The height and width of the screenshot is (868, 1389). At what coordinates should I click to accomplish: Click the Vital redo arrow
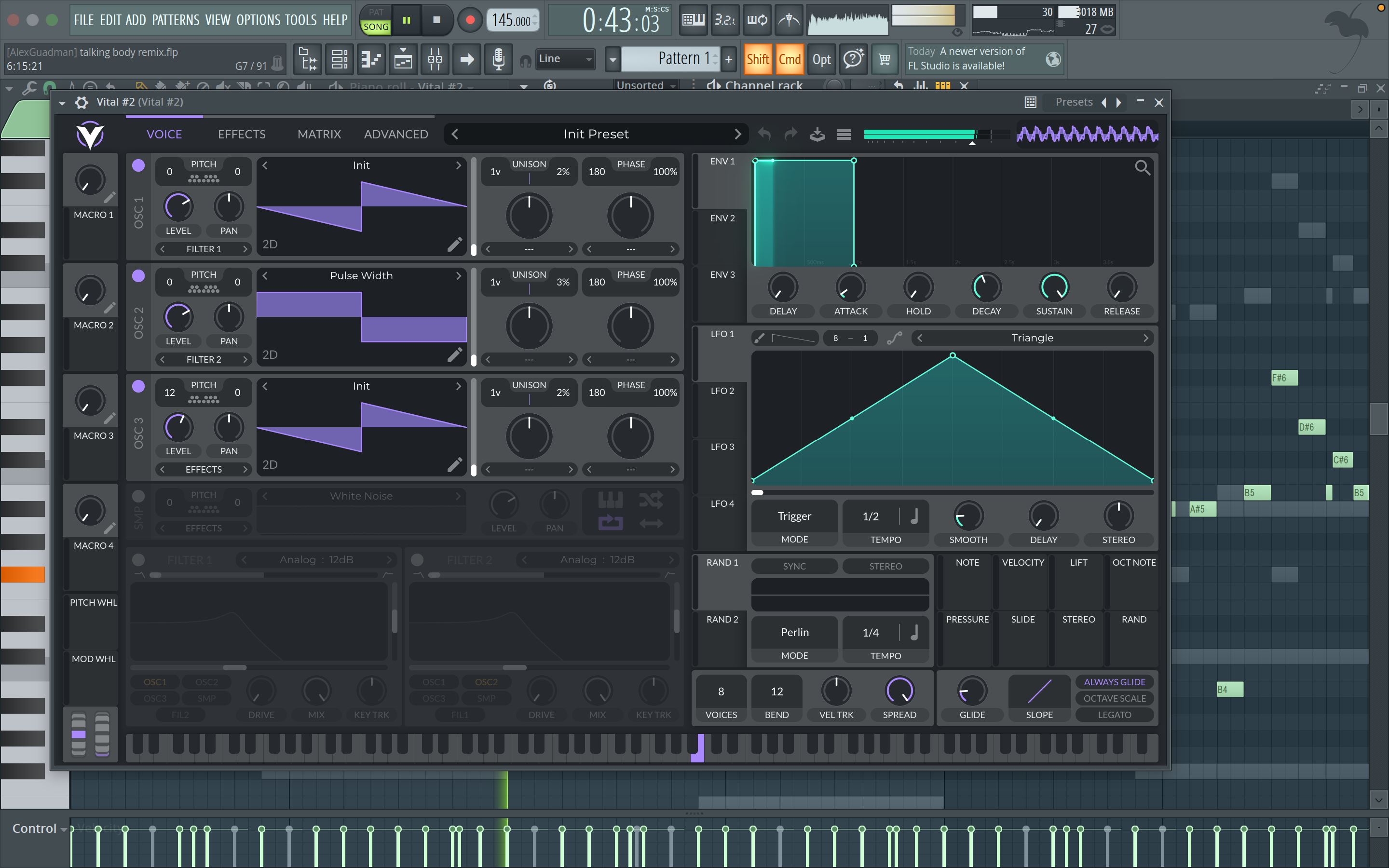[x=791, y=135]
